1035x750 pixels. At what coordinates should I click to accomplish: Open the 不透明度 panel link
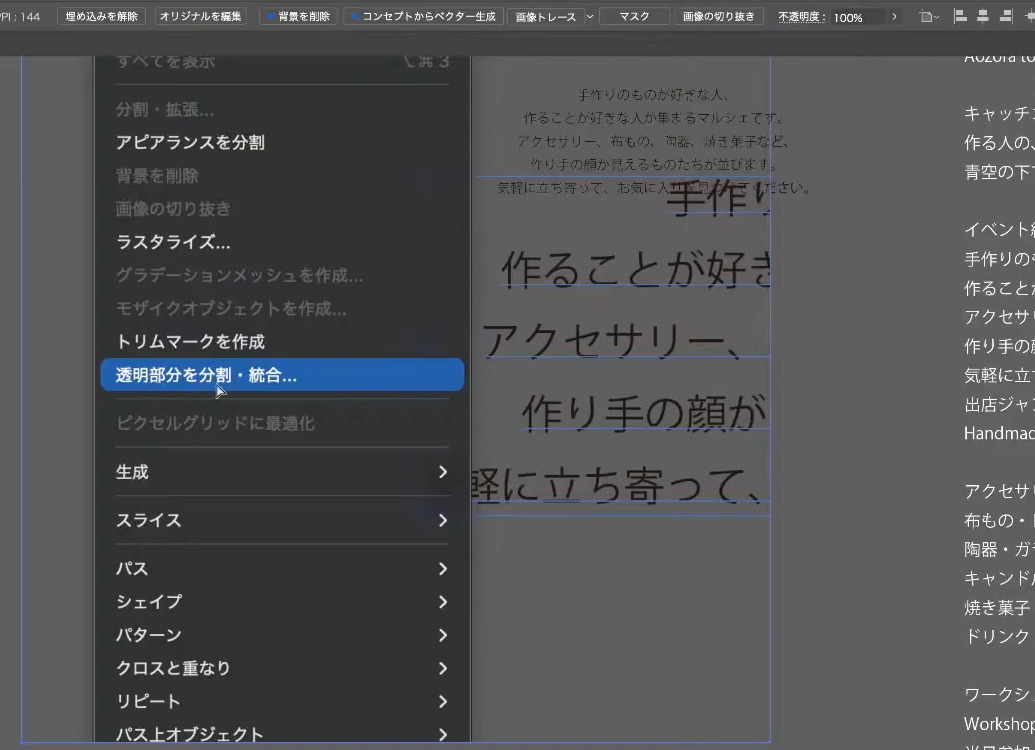click(x=801, y=17)
